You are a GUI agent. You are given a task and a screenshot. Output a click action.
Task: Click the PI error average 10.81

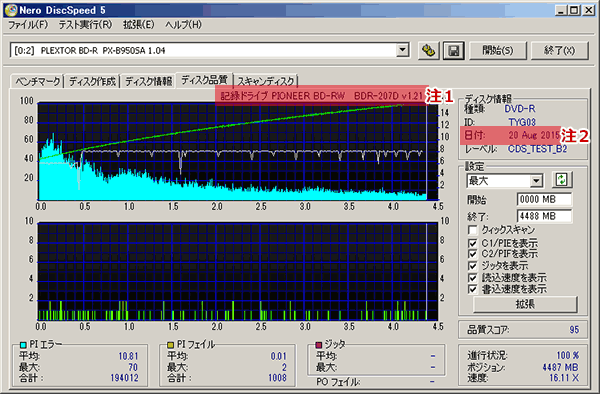tap(128, 356)
